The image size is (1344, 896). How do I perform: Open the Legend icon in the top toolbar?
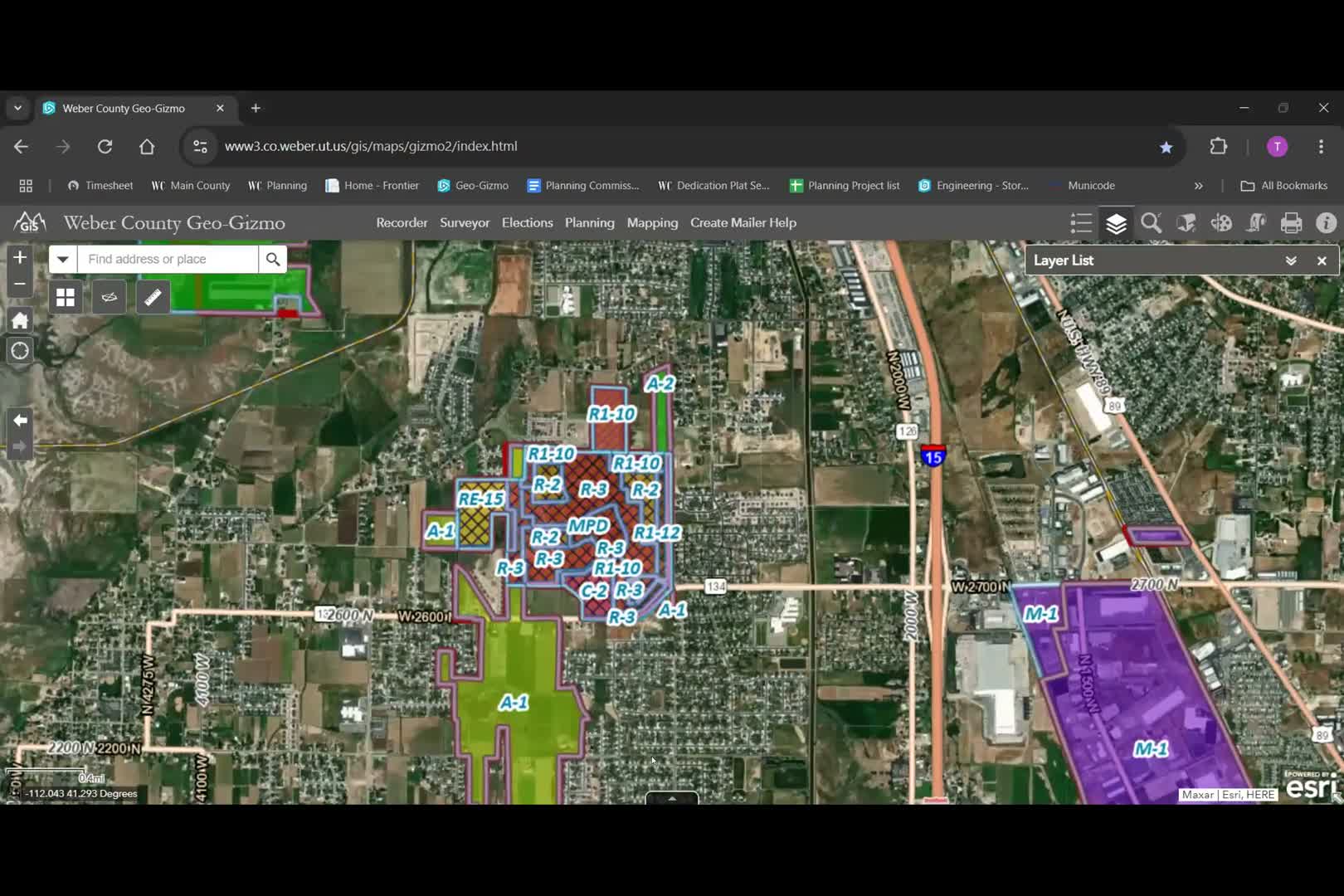pos(1080,222)
